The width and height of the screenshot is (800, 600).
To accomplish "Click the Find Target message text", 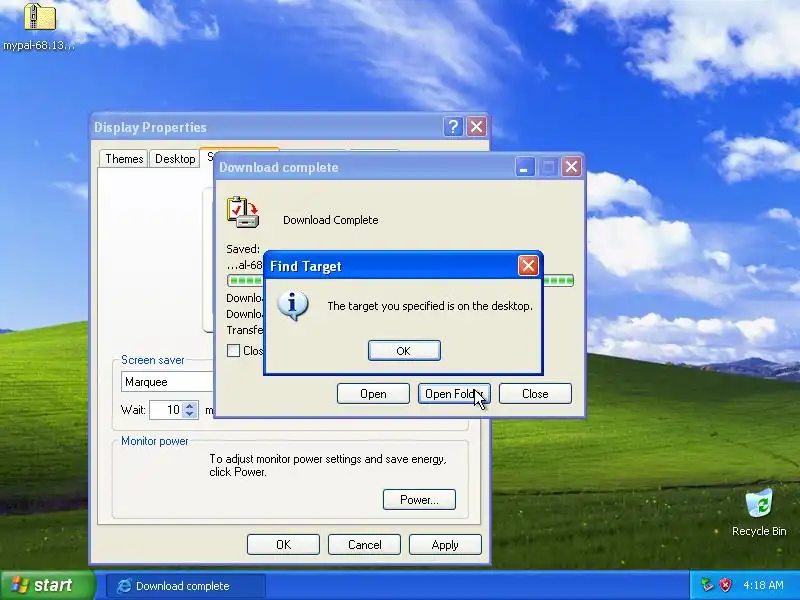I will point(430,306).
